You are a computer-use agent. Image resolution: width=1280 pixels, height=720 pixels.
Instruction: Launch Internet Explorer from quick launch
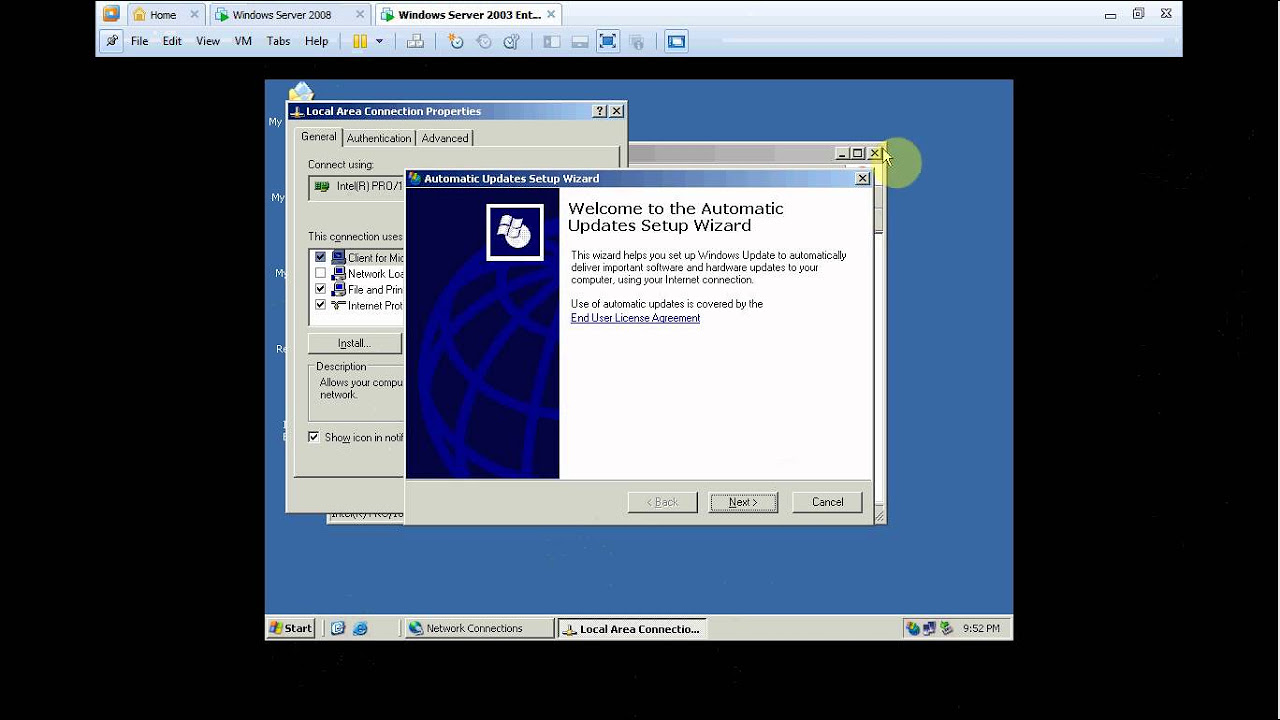point(360,628)
